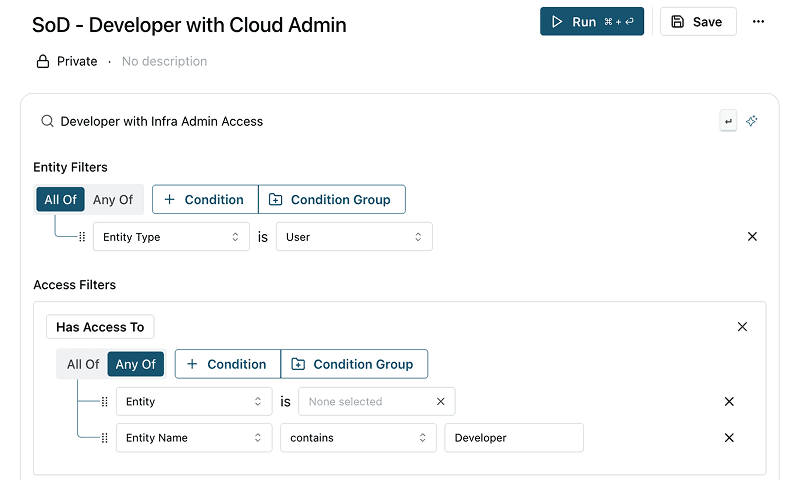Select All Of in Entity Filters
The height and width of the screenshot is (480, 800).
coord(60,199)
